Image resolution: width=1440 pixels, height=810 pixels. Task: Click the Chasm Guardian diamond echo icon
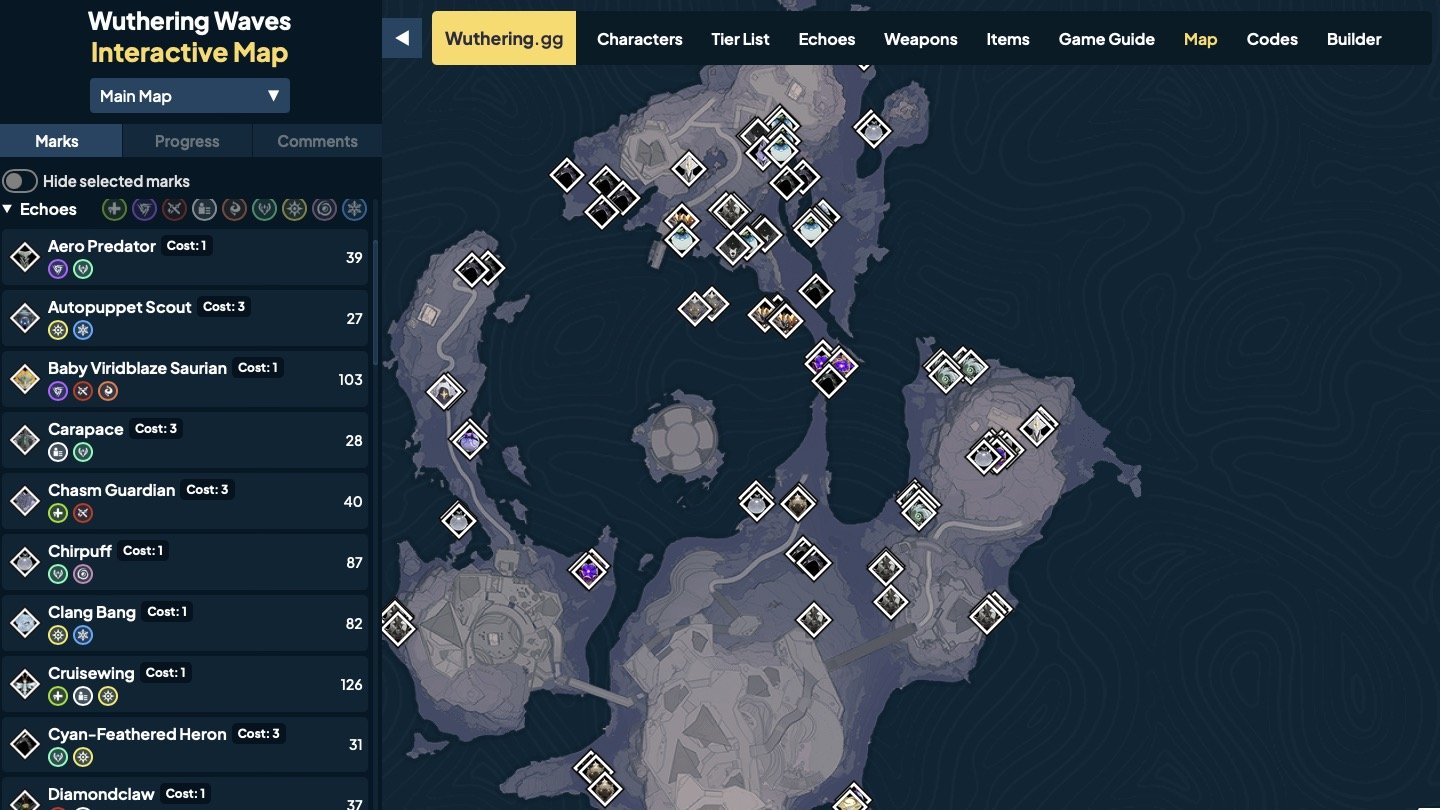click(x=25, y=502)
